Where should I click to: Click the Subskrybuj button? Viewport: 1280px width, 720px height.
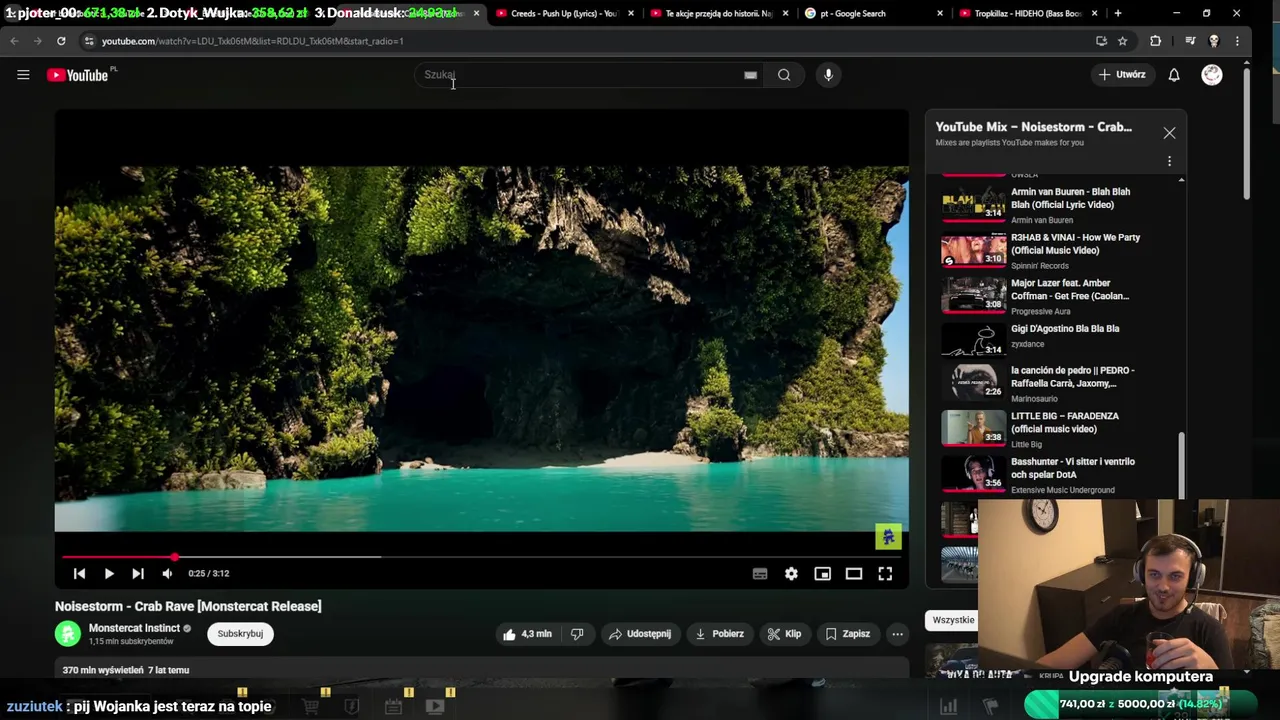(x=240, y=634)
